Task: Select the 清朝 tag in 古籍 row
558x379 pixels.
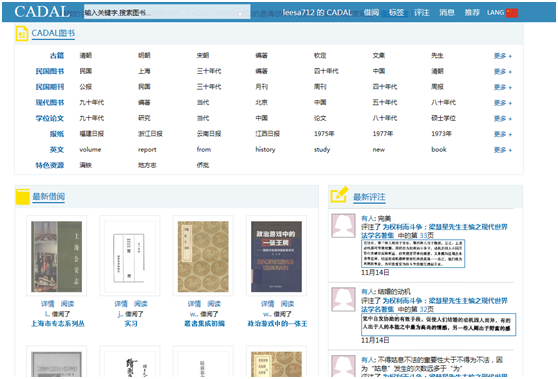Action: click(x=85, y=56)
